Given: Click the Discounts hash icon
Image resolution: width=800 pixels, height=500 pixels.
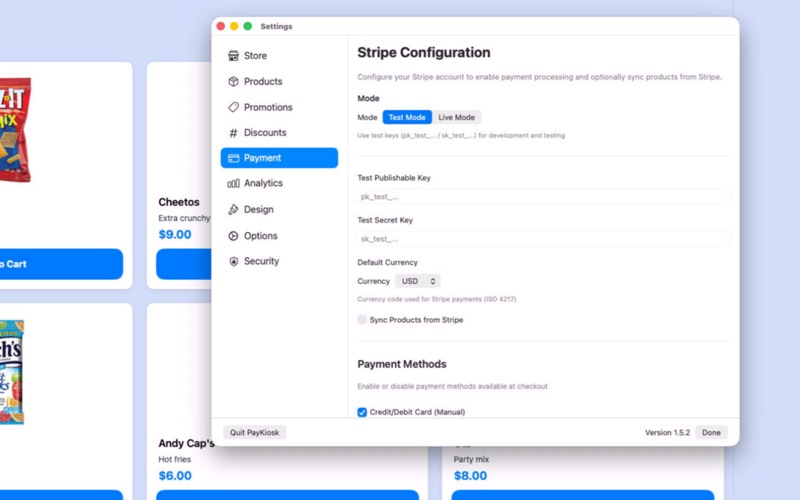Looking at the screenshot, I should click(x=233, y=133).
